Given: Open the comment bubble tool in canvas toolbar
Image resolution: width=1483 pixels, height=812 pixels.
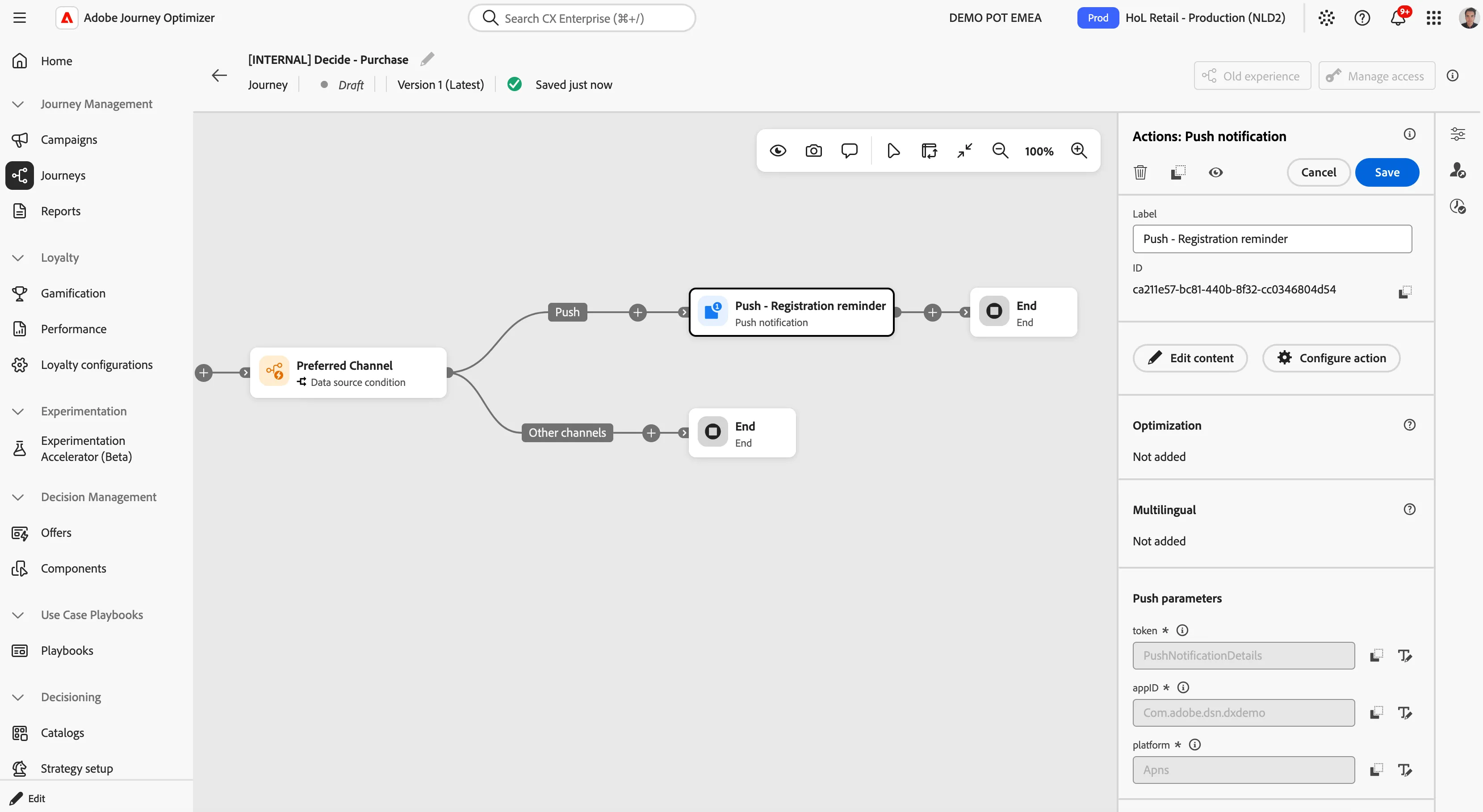Looking at the screenshot, I should pyautogui.click(x=849, y=151).
